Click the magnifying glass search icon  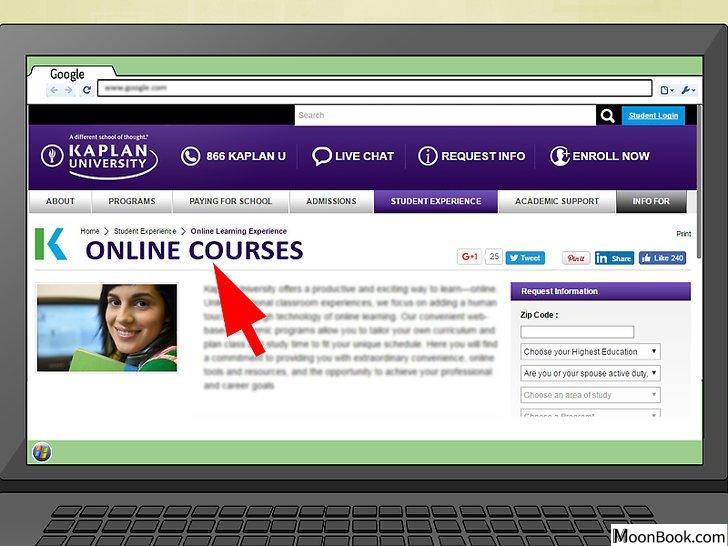[607, 115]
